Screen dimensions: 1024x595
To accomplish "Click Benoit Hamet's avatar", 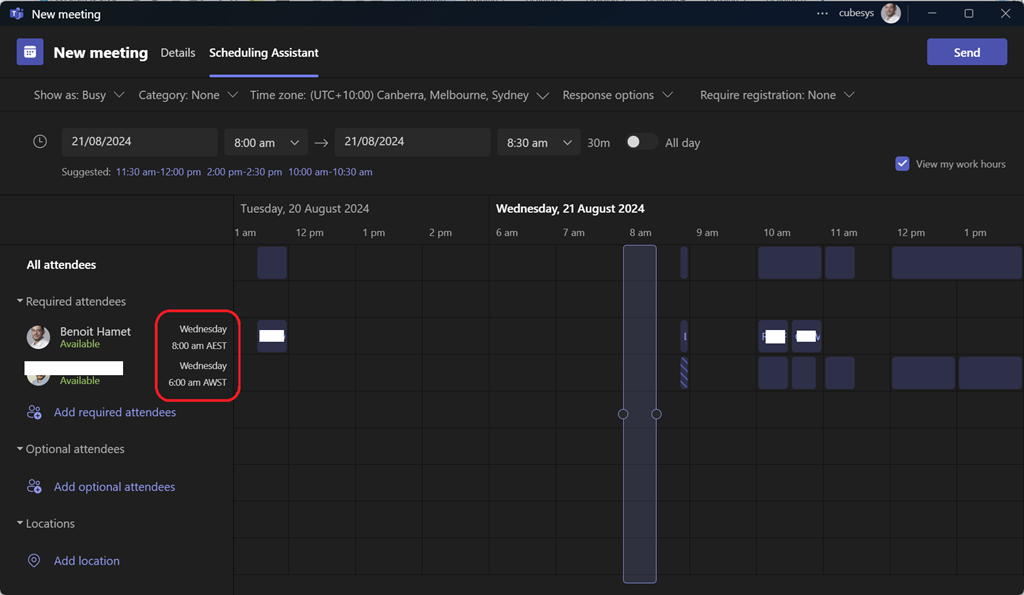I will 38,337.
